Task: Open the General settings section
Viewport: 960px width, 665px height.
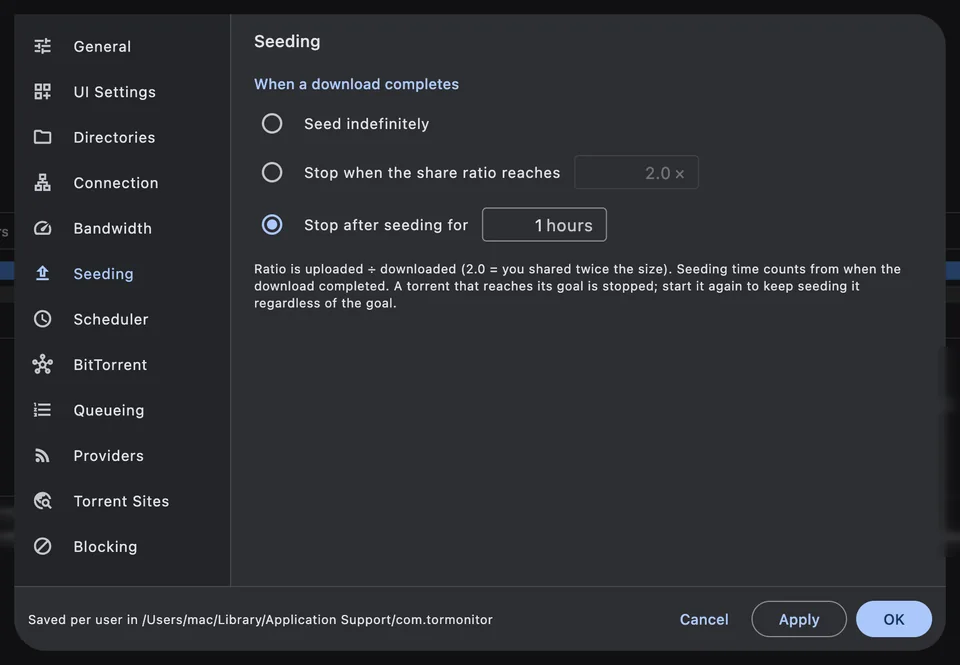Action: point(102,47)
